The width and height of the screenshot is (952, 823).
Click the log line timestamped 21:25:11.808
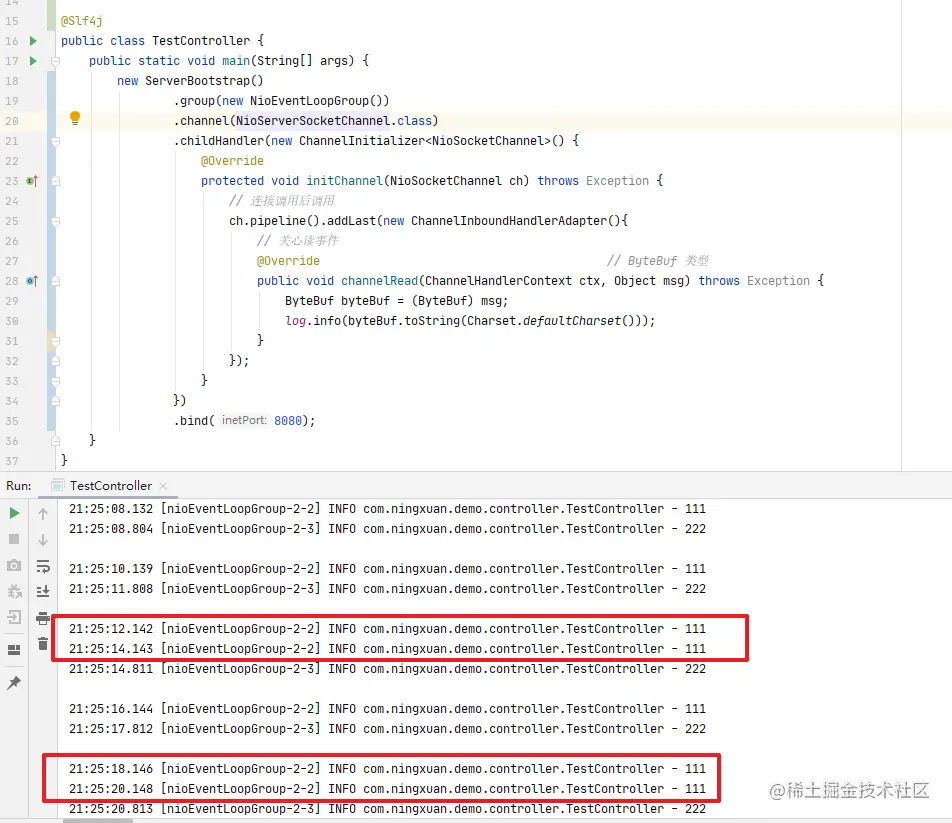pyautogui.click(x=387, y=589)
